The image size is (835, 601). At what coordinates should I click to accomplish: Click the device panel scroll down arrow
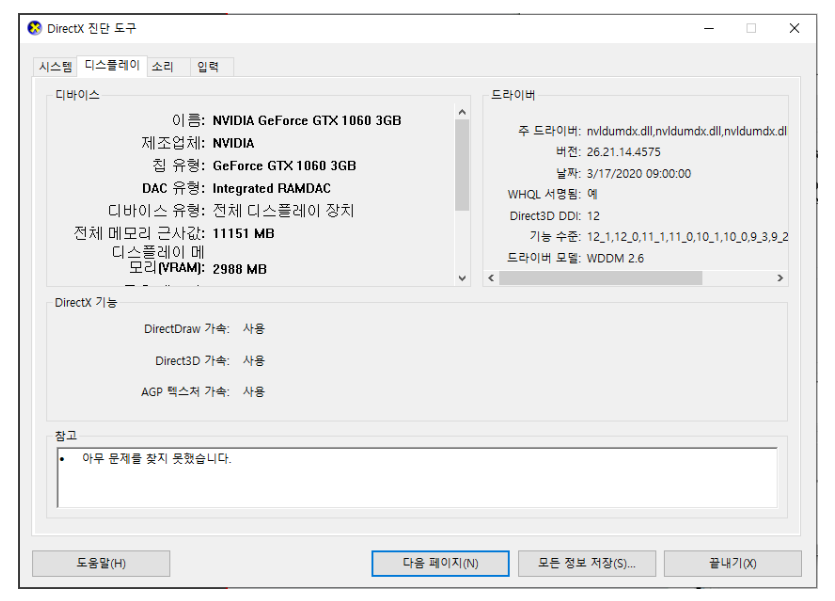tap(462, 278)
